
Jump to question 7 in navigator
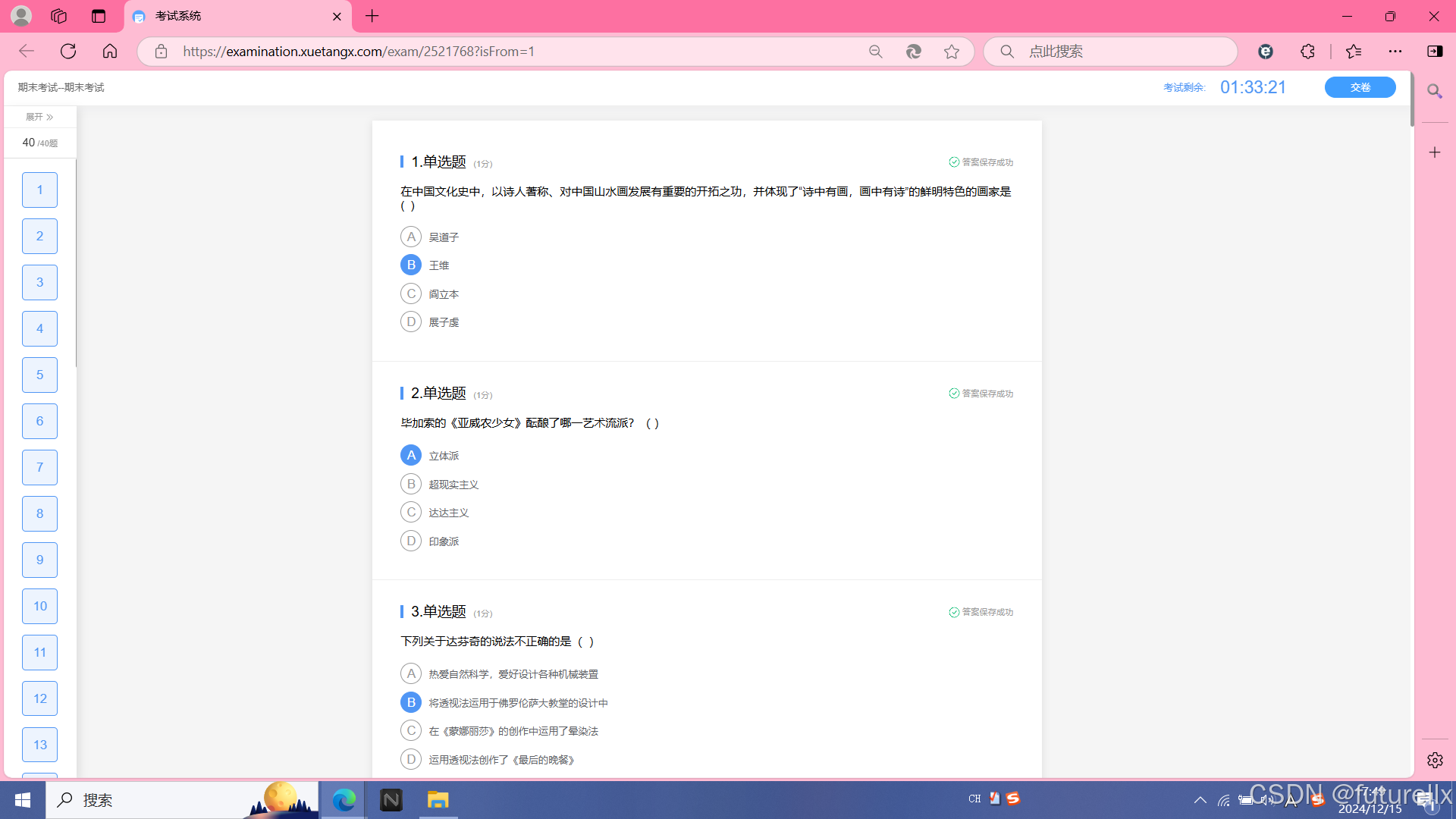(x=39, y=467)
